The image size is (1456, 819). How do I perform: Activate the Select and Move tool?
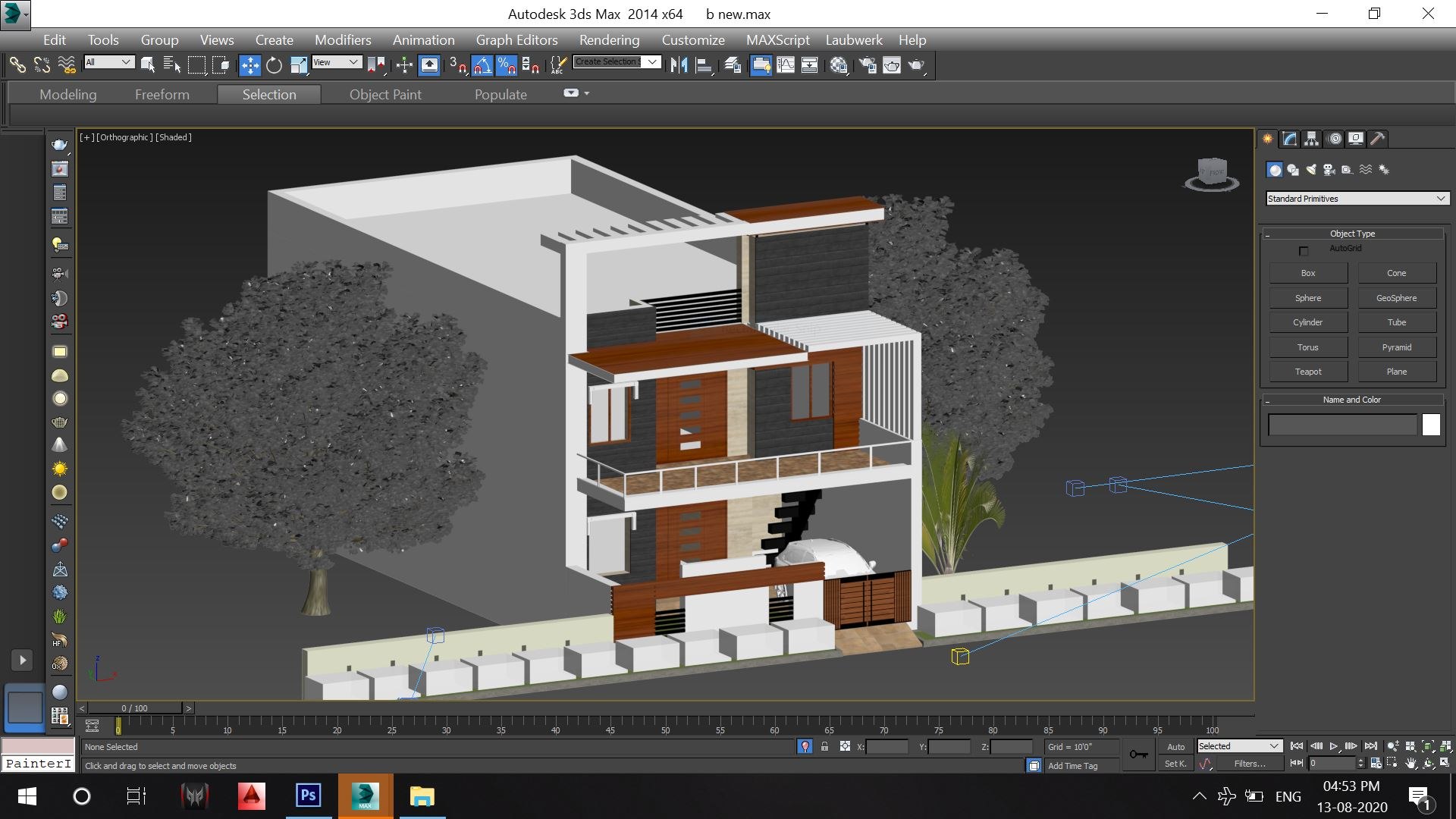pos(249,65)
